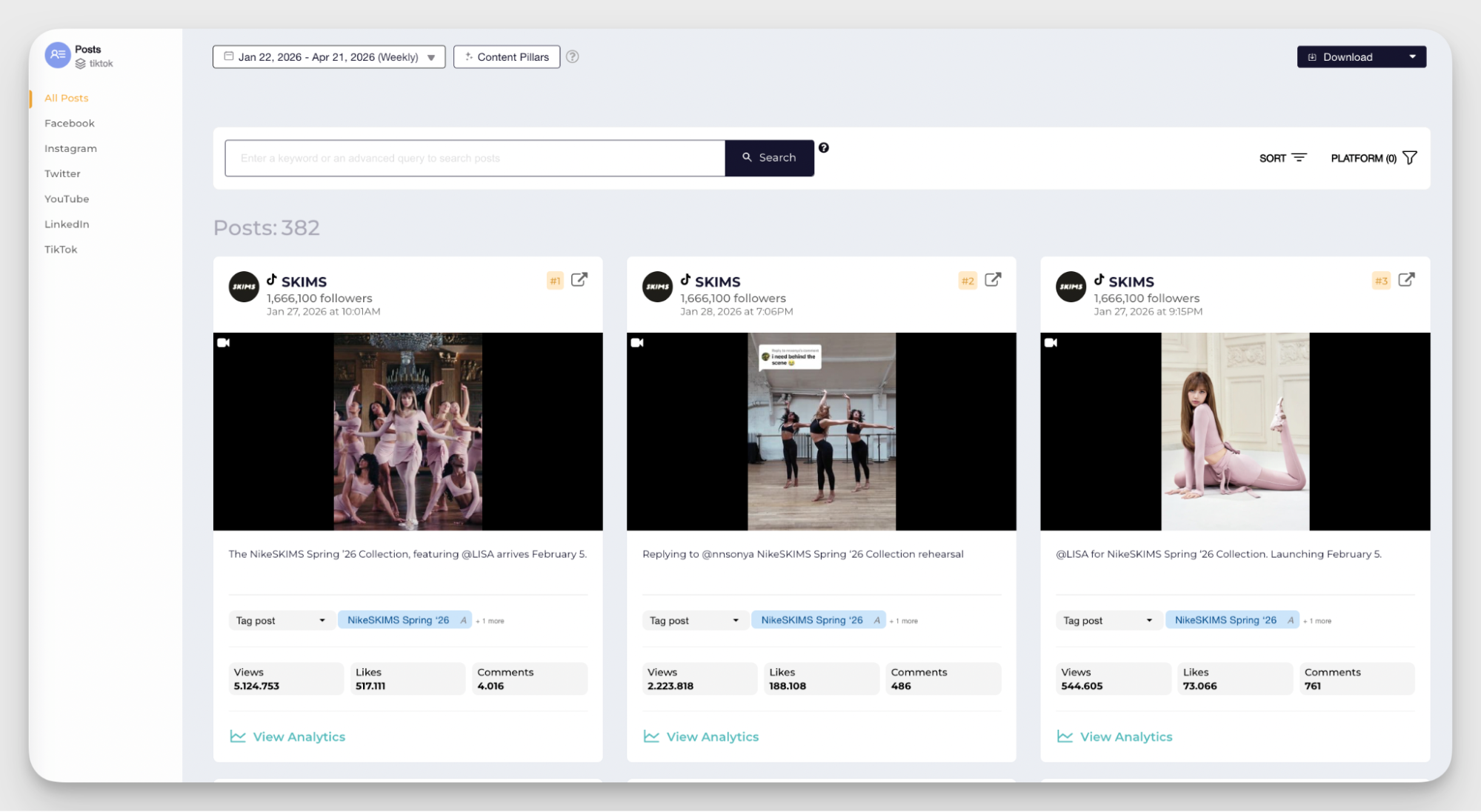Click the help icon next to Content Pillars
Image resolution: width=1481 pixels, height=812 pixels.
pos(573,57)
